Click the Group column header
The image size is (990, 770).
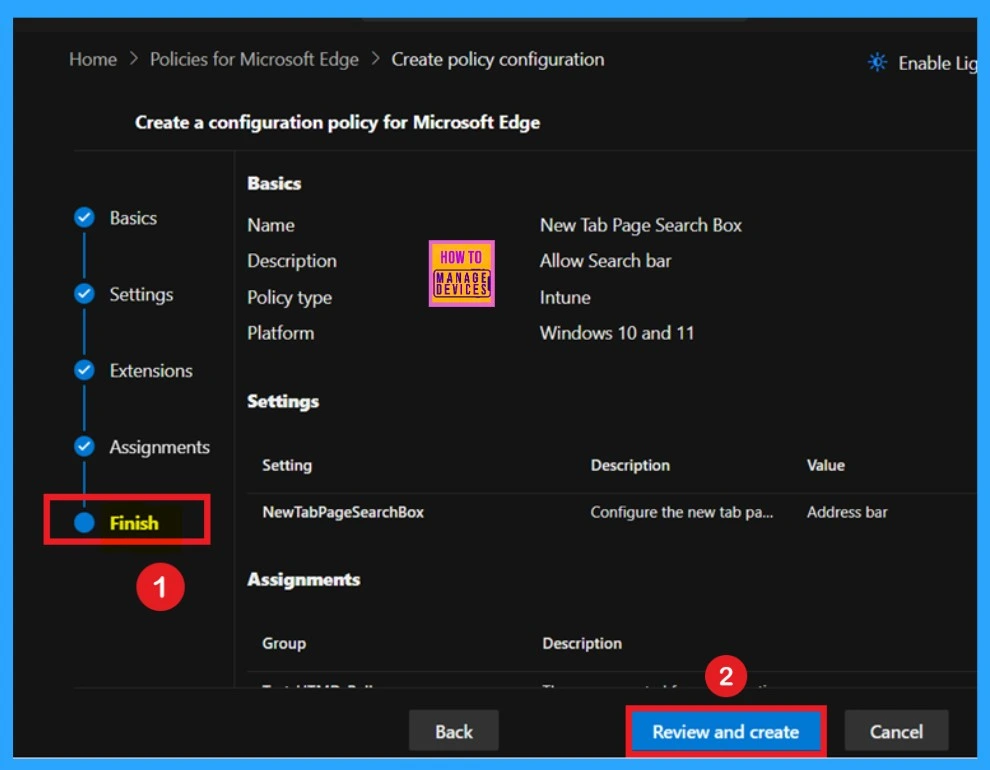coord(284,643)
